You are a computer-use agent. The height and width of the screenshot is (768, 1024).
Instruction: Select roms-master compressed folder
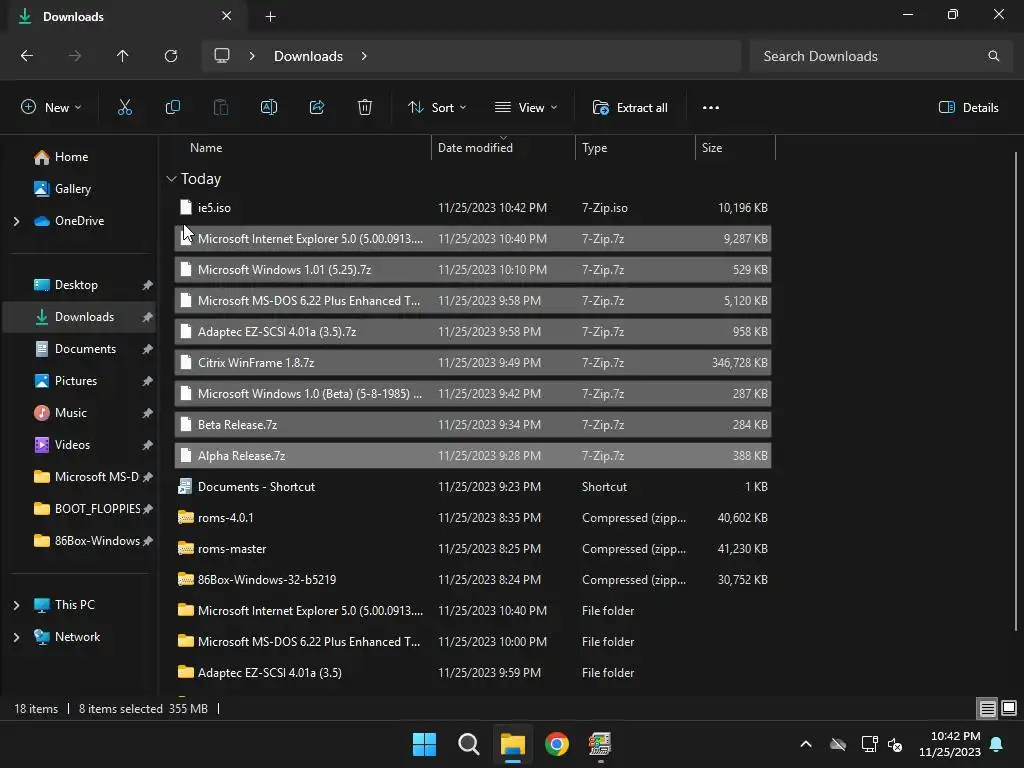pos(473,549)
